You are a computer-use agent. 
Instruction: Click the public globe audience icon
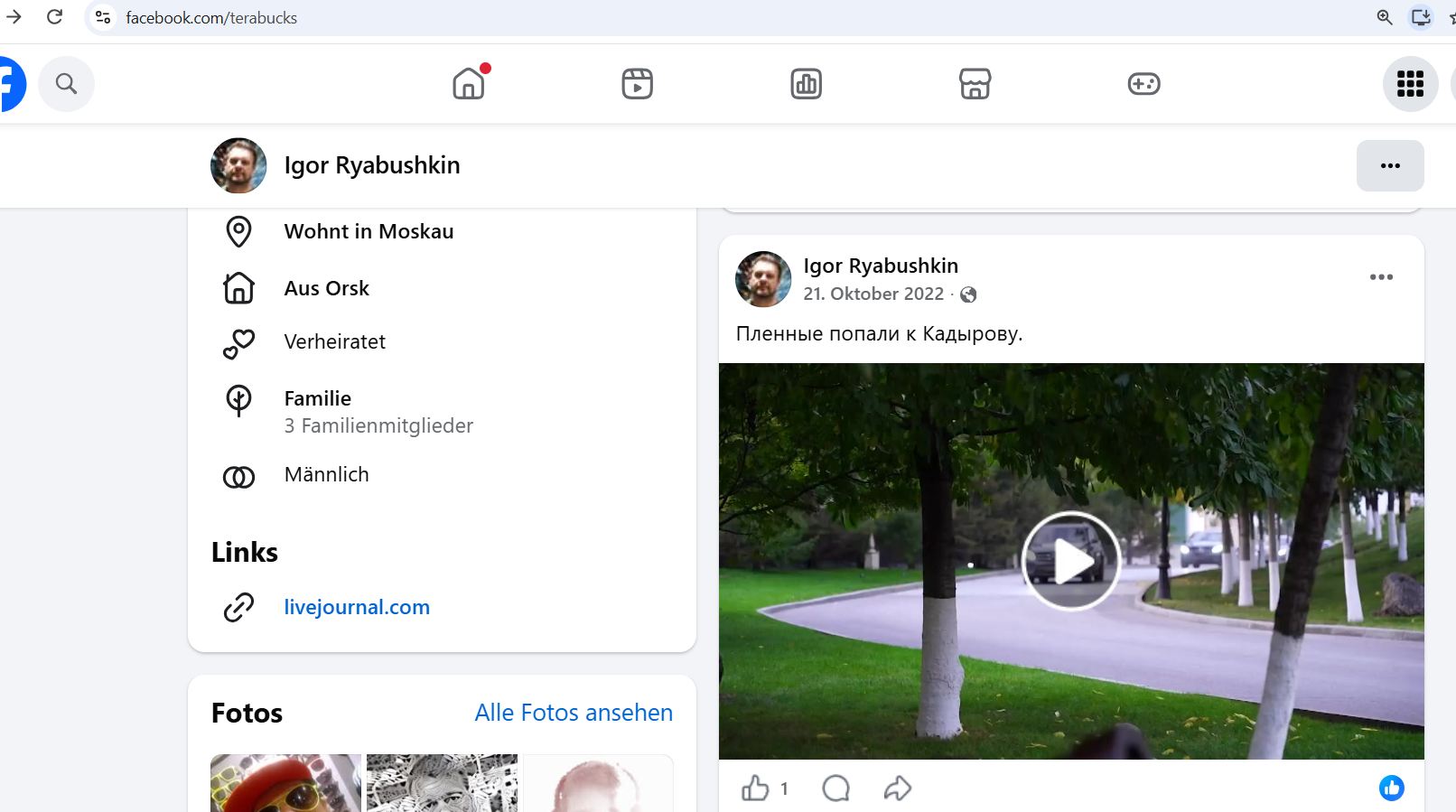[968, 294]
